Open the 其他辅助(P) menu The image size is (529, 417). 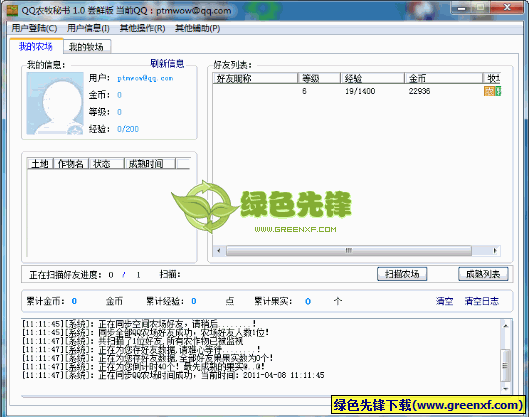pyautogui.click(x=197, y=28)
